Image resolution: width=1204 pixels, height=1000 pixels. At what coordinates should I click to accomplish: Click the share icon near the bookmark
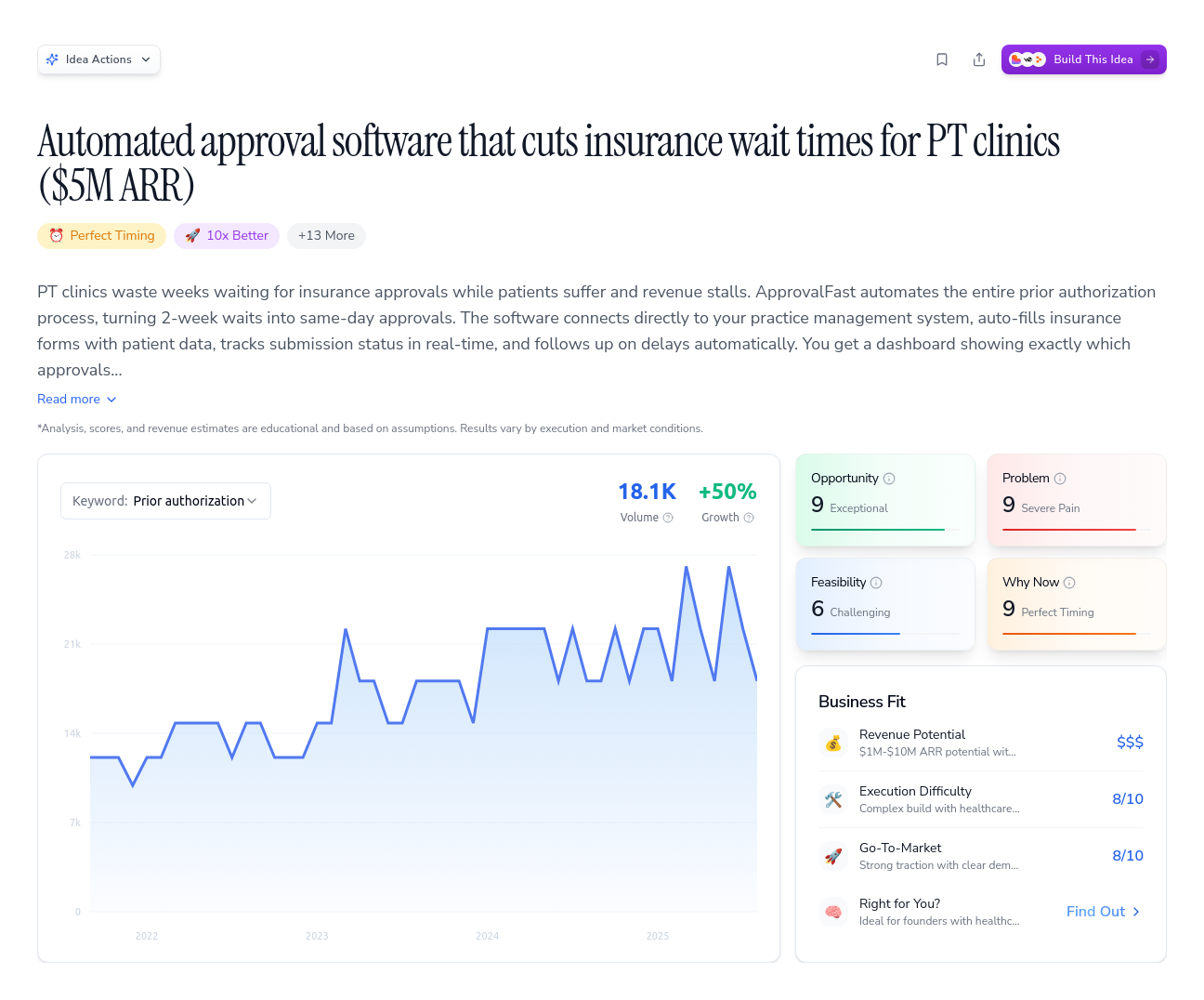[979, 59]
